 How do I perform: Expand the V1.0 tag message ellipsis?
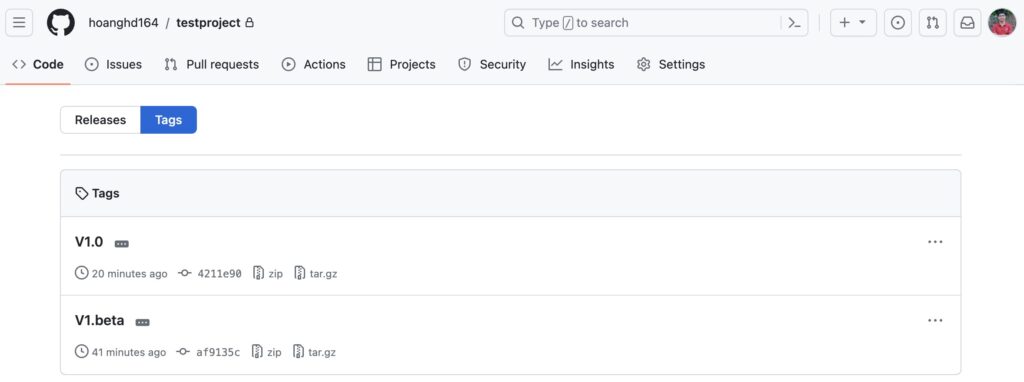121,244
